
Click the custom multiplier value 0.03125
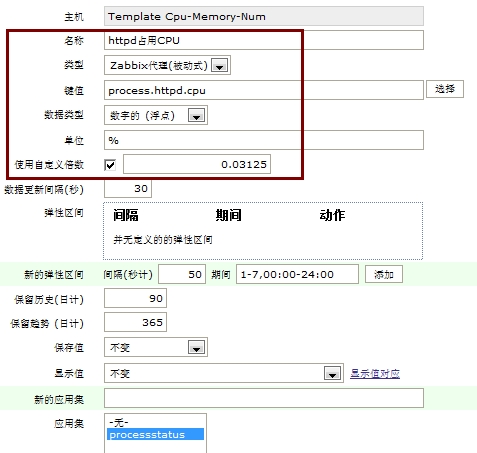(197, 164)
